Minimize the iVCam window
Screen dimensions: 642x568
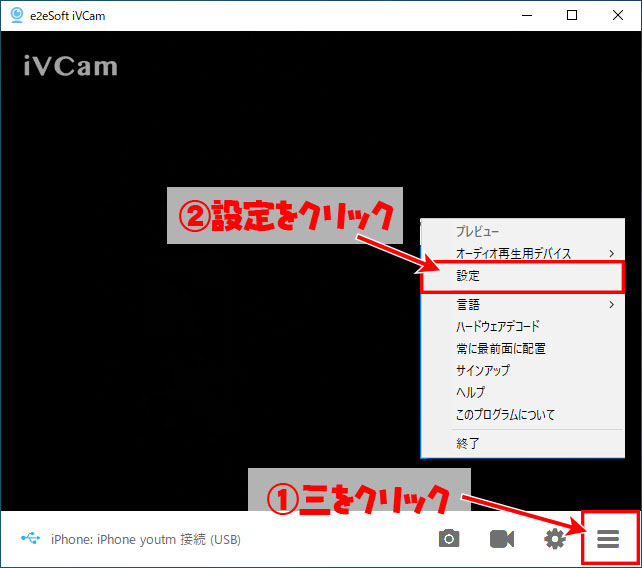(x=527, y=16)
